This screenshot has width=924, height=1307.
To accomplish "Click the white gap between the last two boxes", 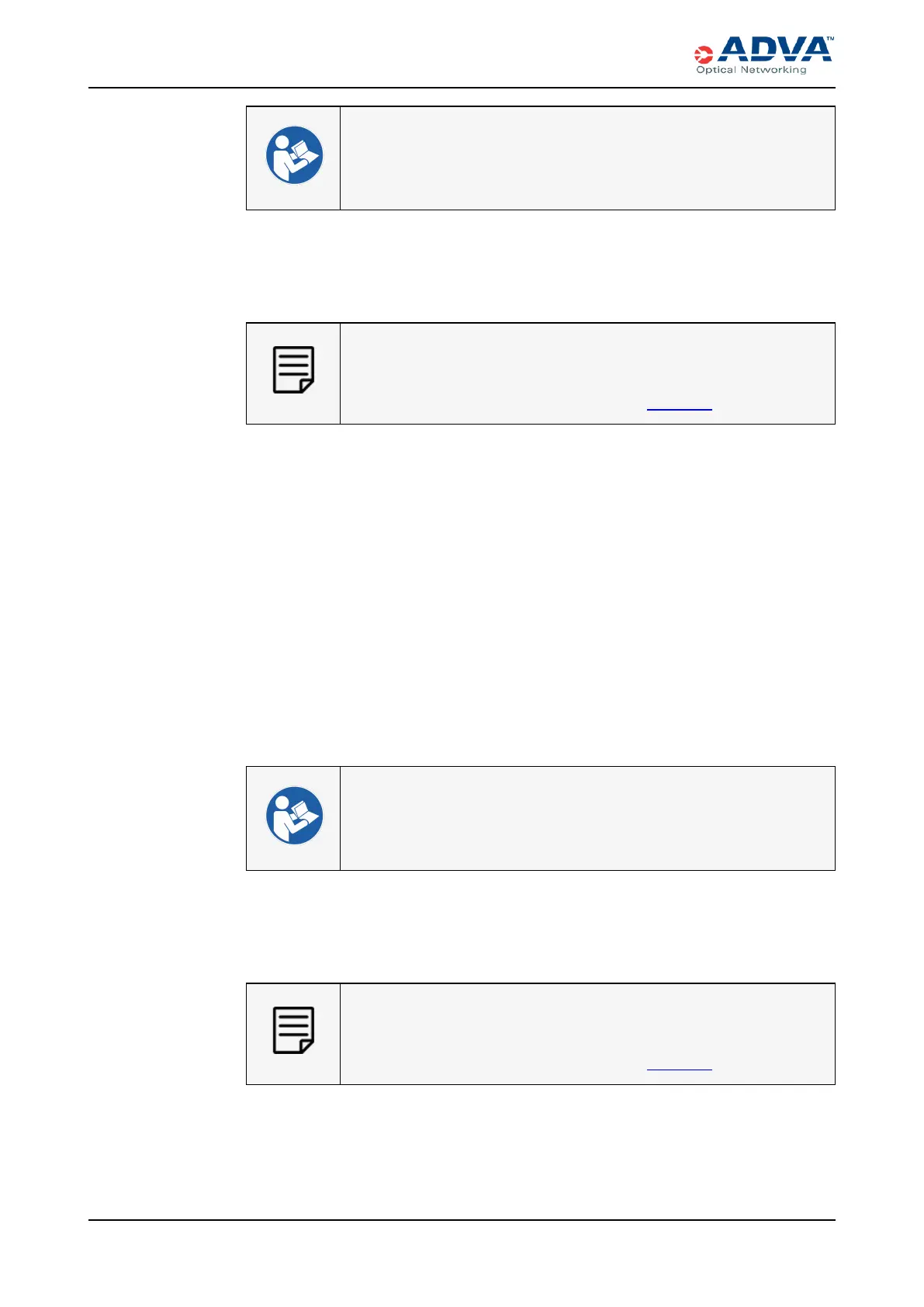I will [x=540, y=927].
